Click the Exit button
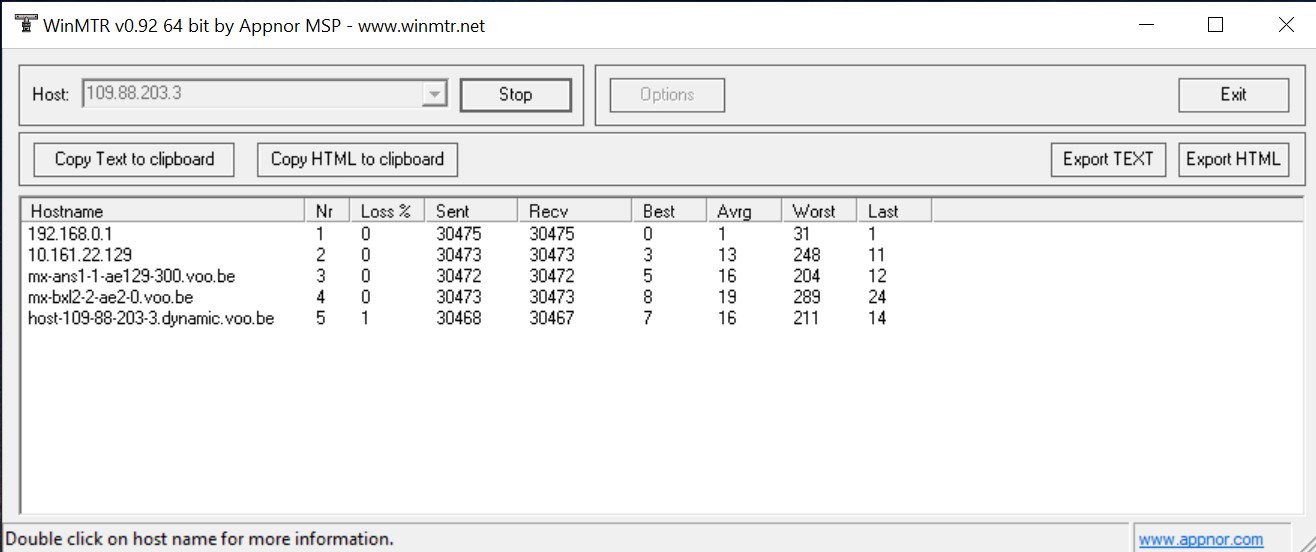1316x552 pixels. click(x=1233, y=95)
